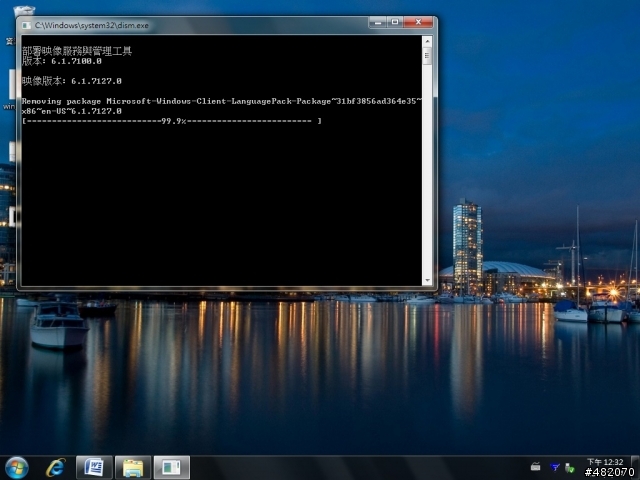The height and width of the screenshot is (480, 640).
Task: Launch Internet Explorer from the taskbar
Action: 56,468
